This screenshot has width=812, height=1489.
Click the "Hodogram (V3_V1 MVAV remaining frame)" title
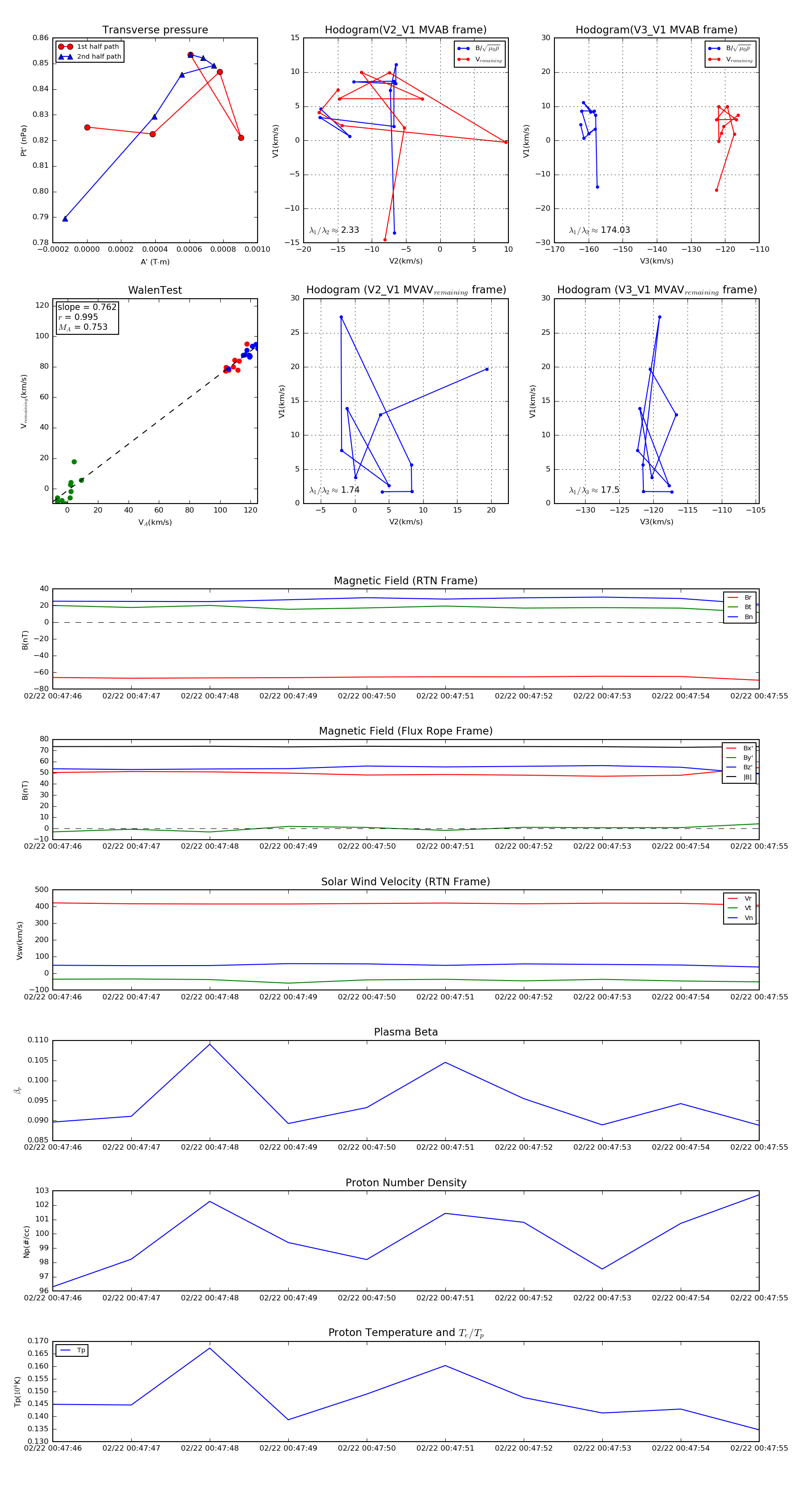656,290
